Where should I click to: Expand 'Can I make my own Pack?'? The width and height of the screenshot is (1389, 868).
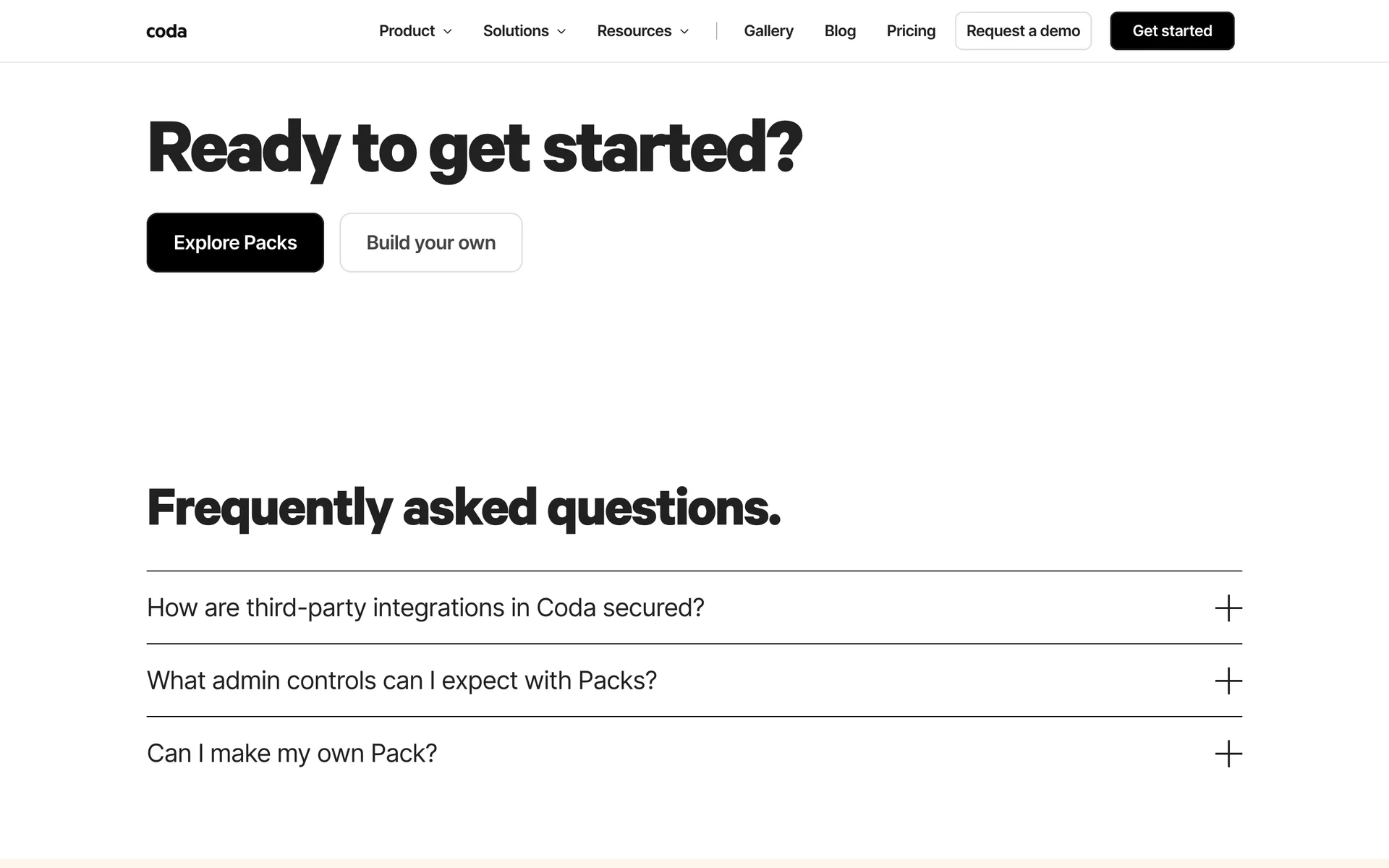(x=292, y=754)
